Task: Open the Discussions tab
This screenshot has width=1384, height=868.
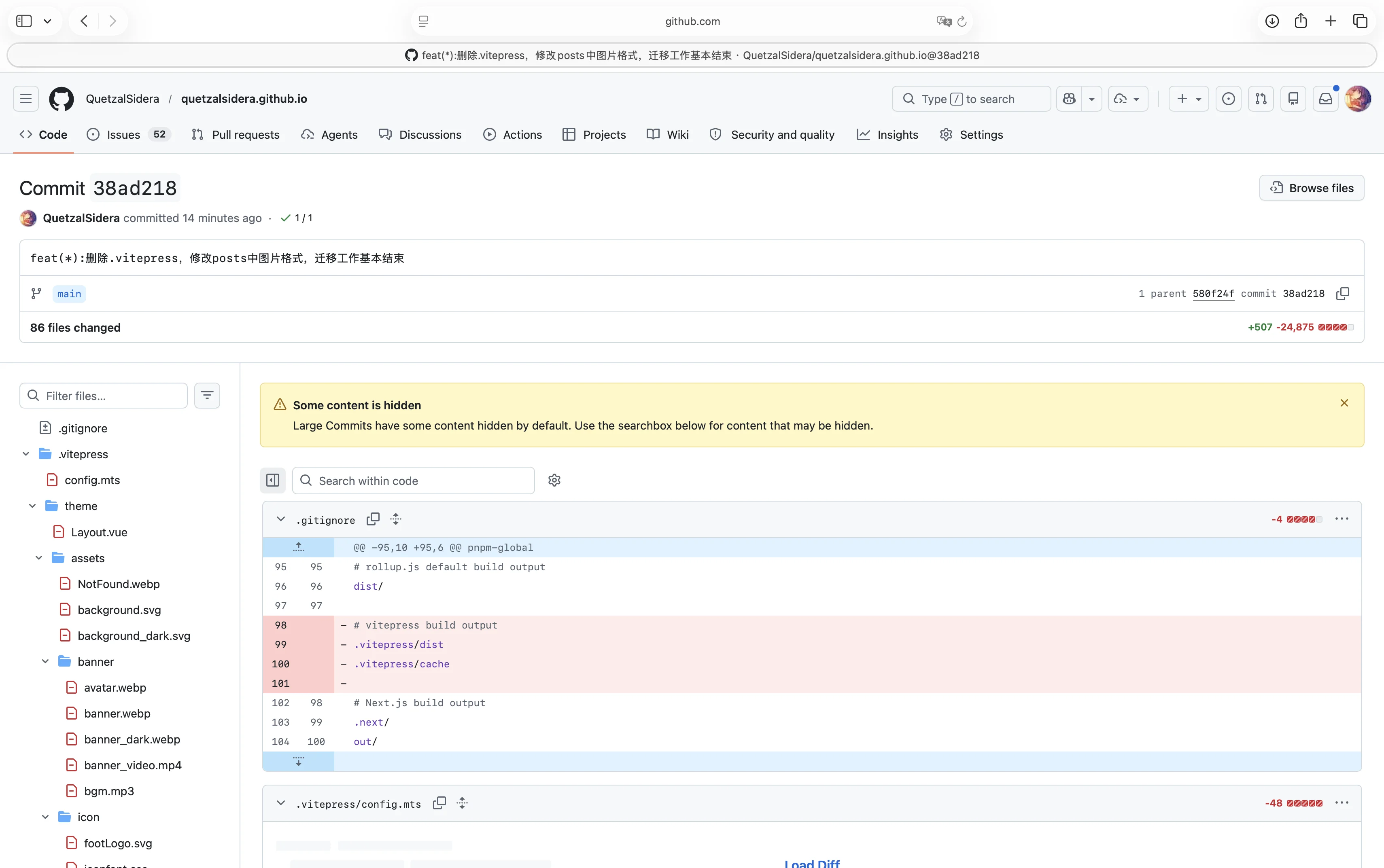Action: point(420,134)
